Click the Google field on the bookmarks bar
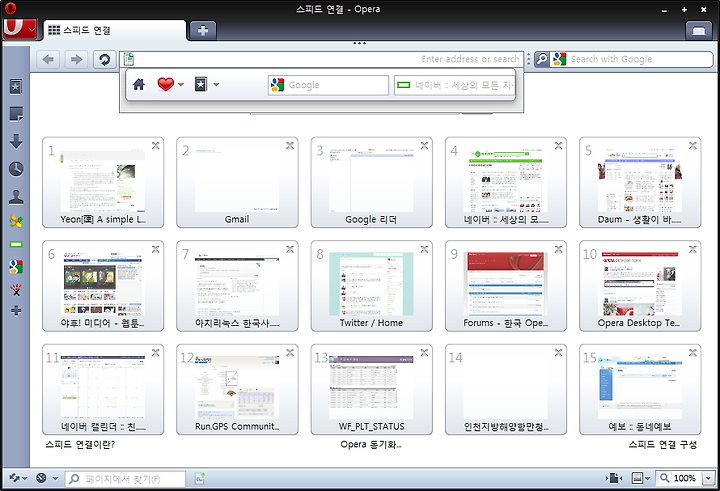The height and width of the screenshot is (491, 720). (x=328, y=85)
